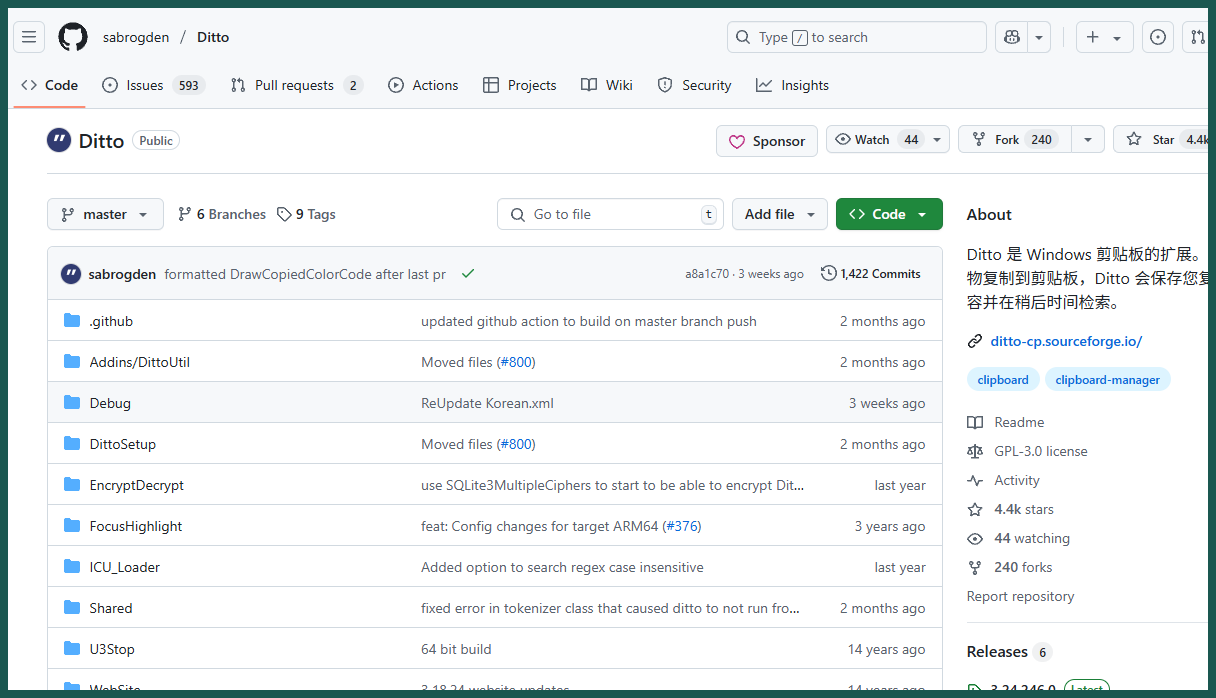Open the Addins/DittoUtil folder

(x=140, y=362)
